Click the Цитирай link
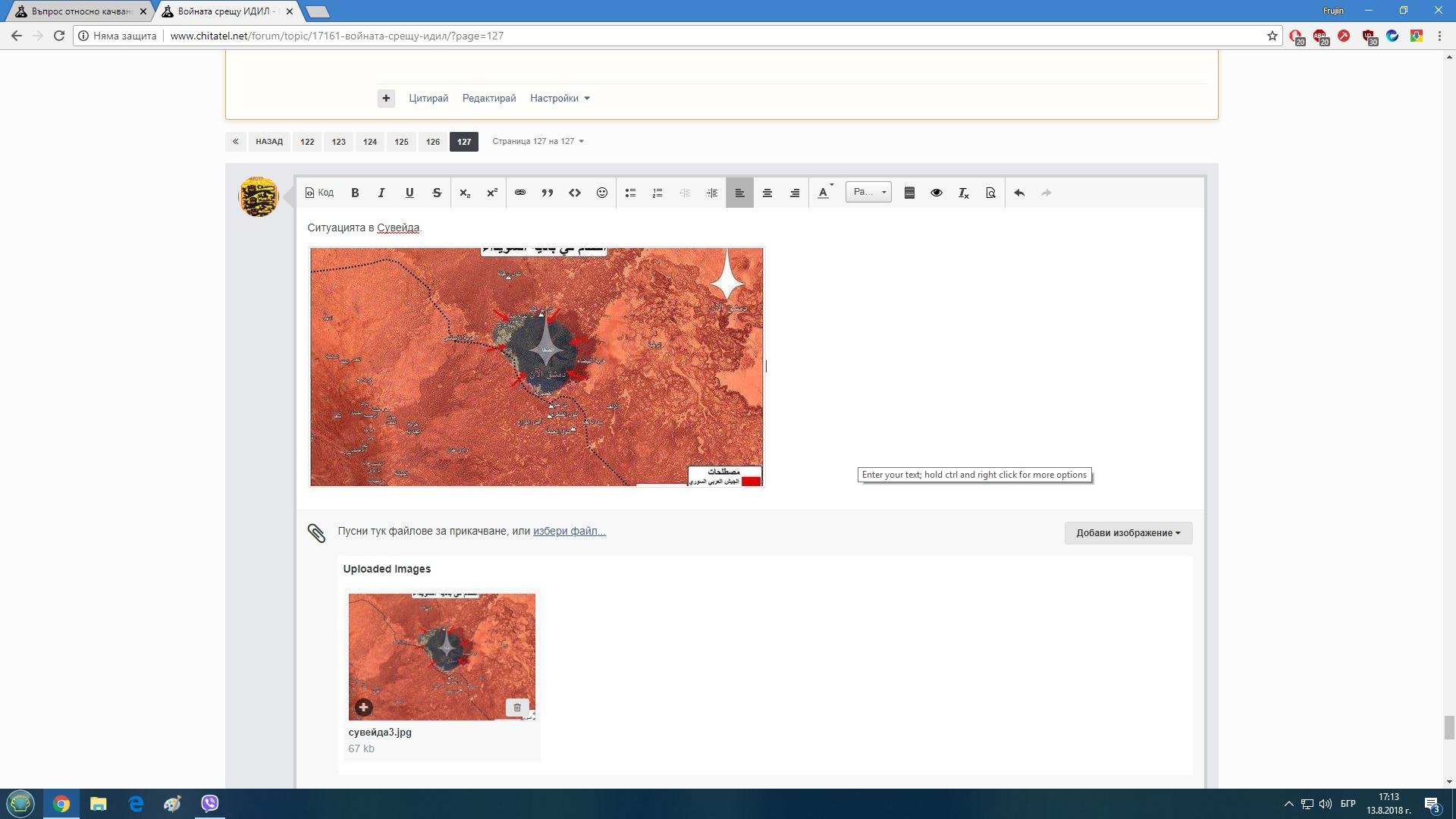Image resolution: width=1456 pixels, height=819 pixels. point(428,98)
